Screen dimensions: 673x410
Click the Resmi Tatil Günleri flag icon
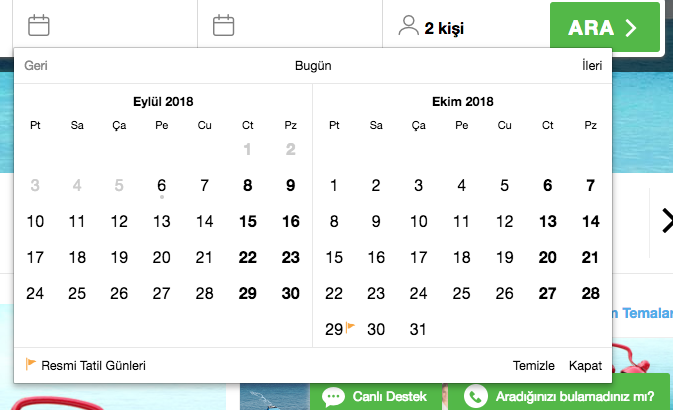(30, 364)
